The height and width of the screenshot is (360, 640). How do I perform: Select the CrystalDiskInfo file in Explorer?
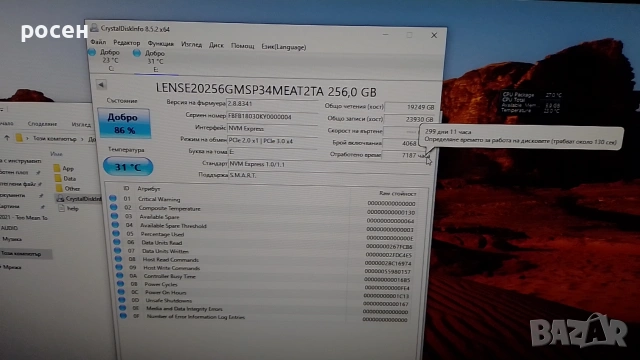coord(79,199)
